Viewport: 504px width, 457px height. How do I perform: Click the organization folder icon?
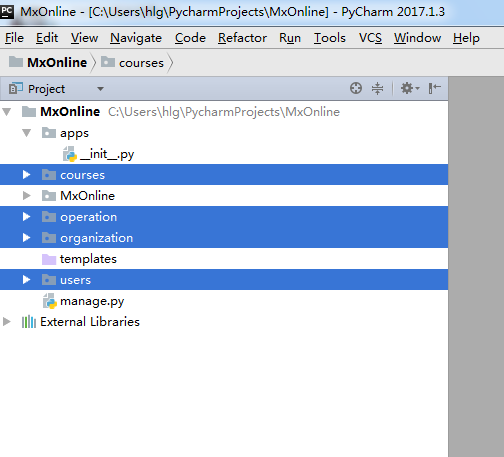[x=49, y=238]
